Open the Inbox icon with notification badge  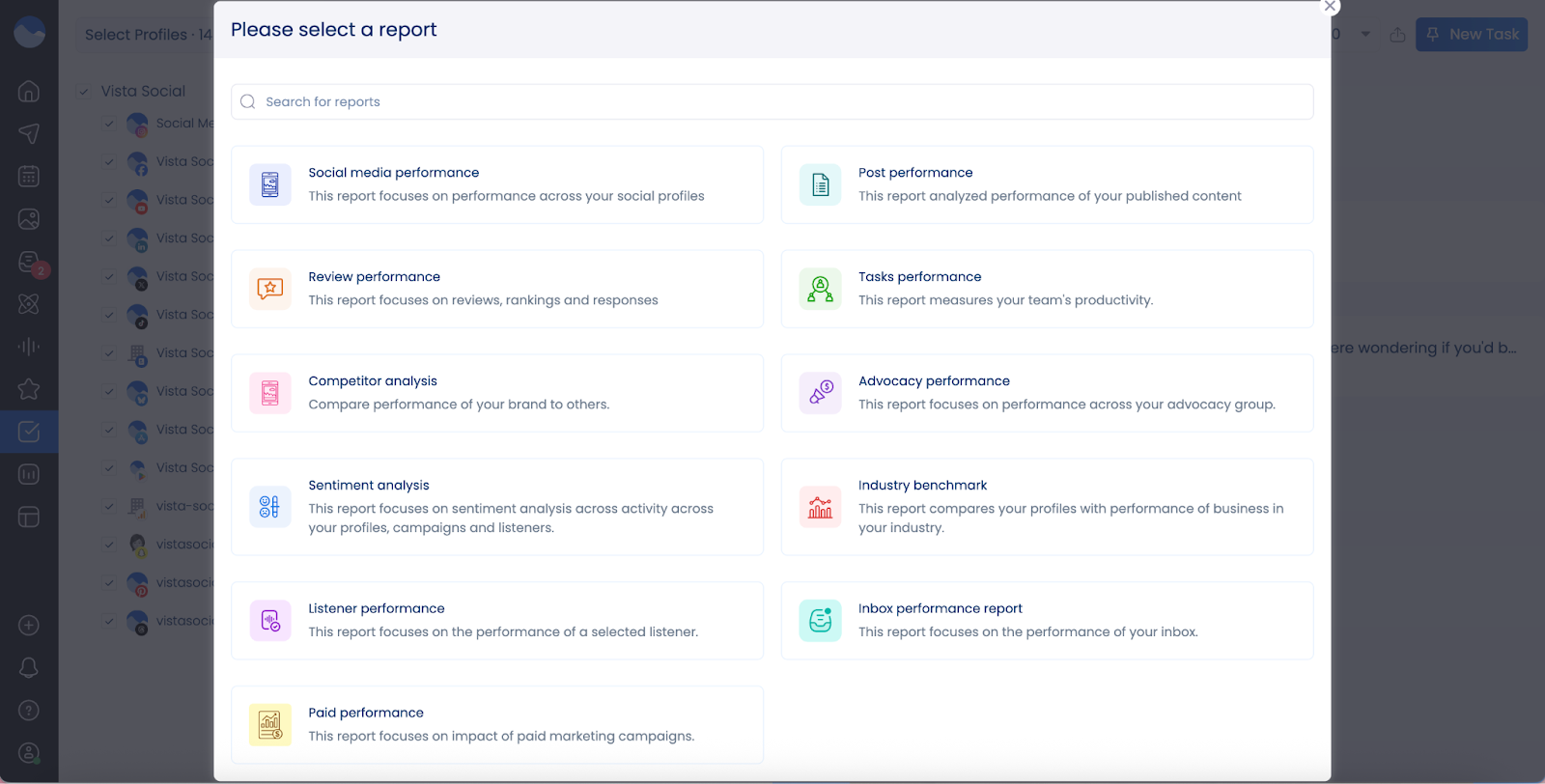pyautogui.click(x=29, y=262)
